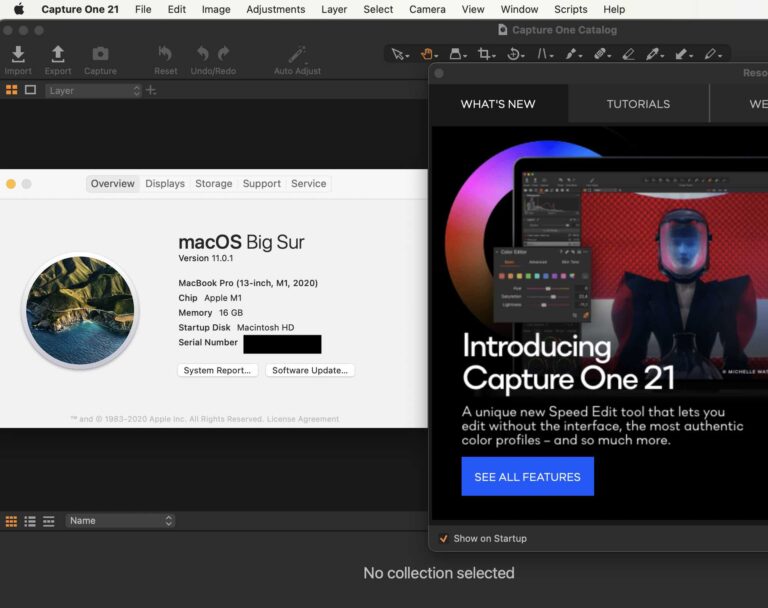Open the Layer selection dropdown
The image size is (768, 608).
pos(94,91)
